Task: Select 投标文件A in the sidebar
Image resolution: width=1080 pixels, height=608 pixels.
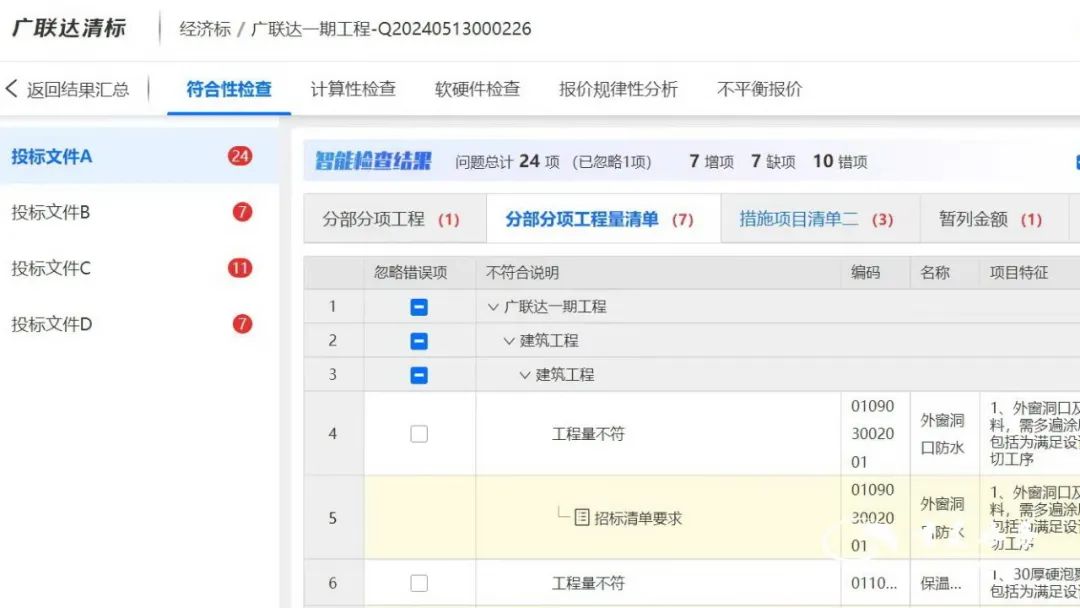Action: point(139,156)
